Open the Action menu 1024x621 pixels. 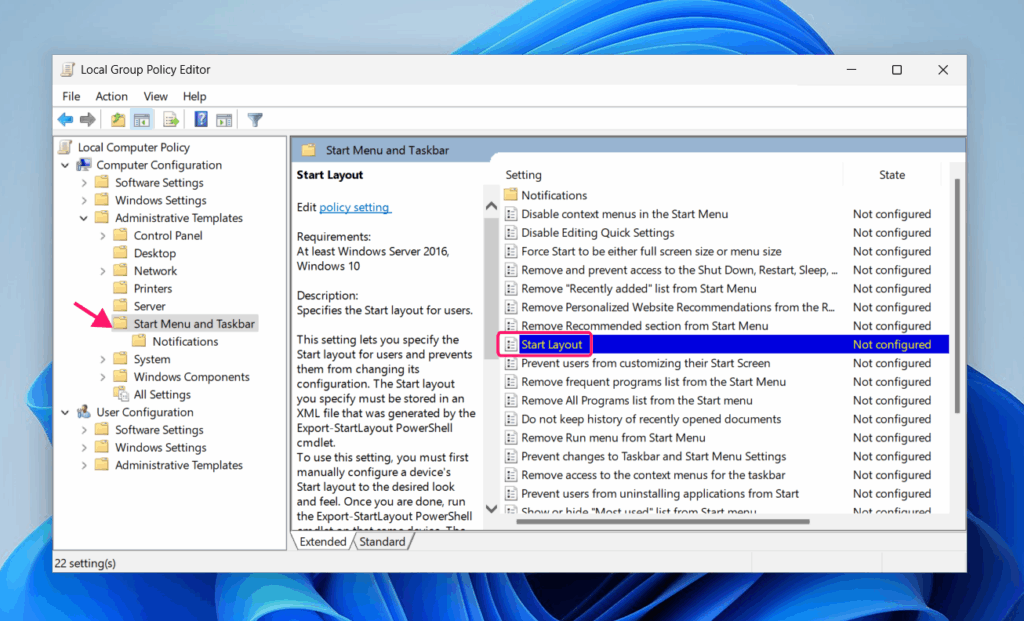112,96
